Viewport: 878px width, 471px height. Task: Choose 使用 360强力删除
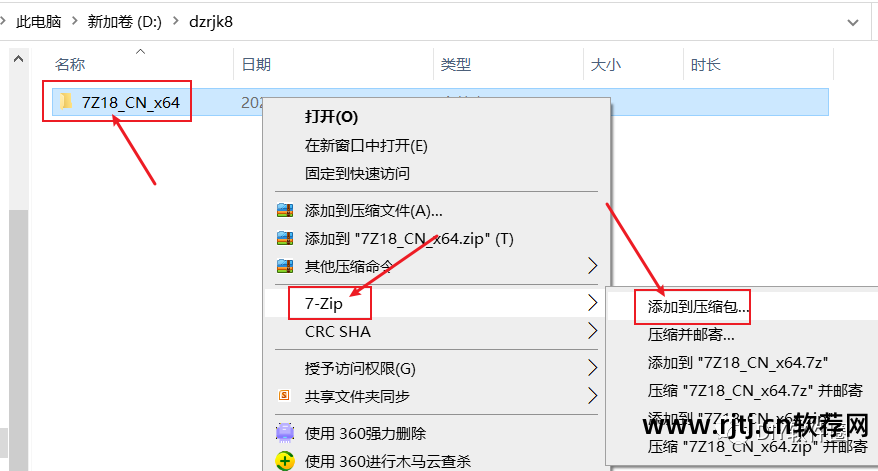click(365, 433)
